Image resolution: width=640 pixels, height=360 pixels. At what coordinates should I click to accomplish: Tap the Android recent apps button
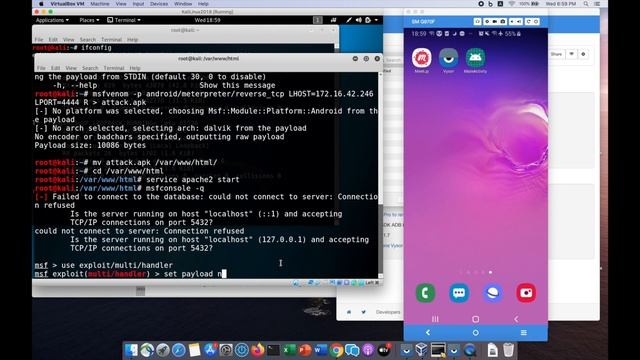pos(435,319)
